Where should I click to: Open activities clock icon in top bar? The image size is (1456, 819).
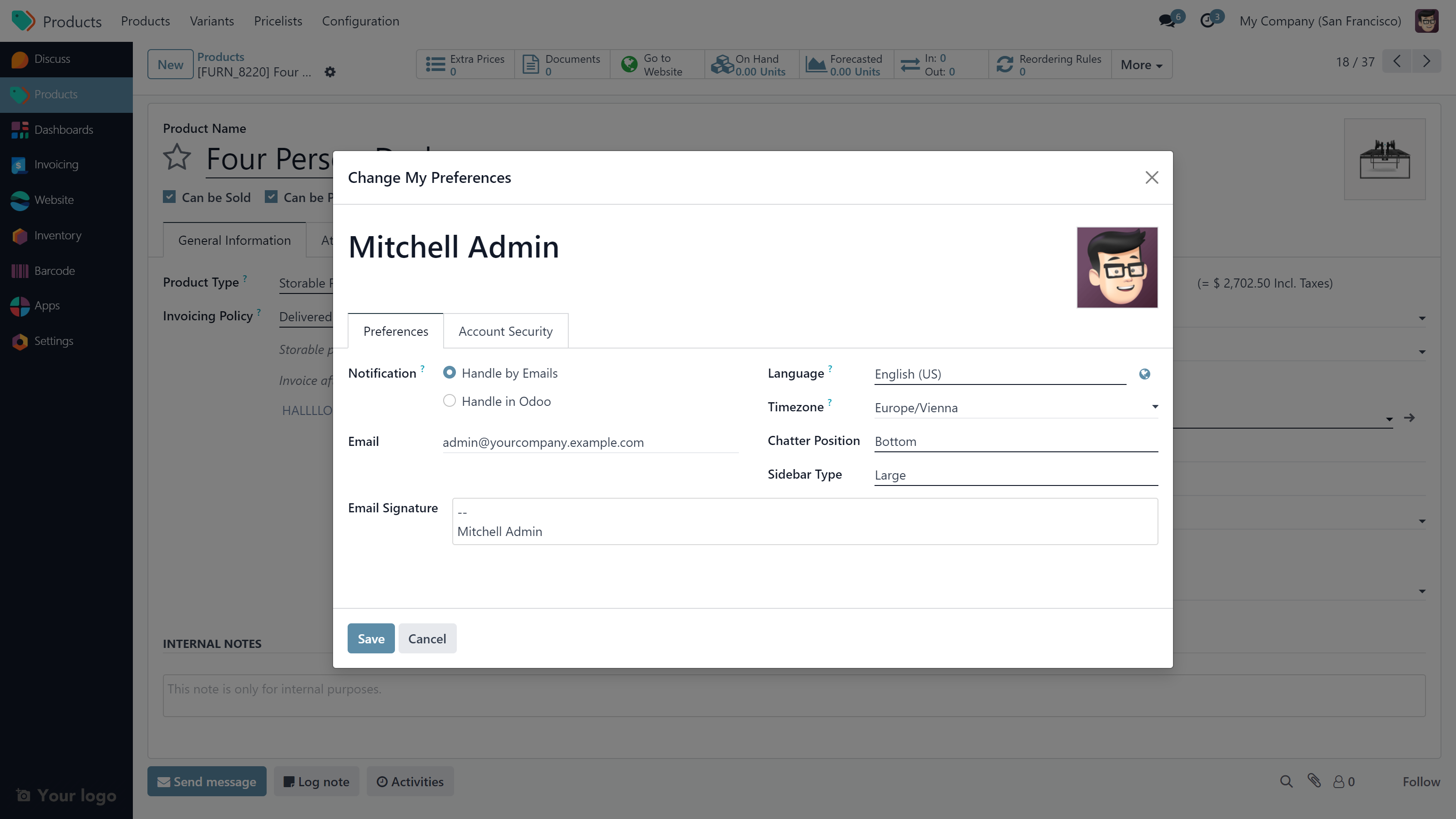(x=1207, y=21)
